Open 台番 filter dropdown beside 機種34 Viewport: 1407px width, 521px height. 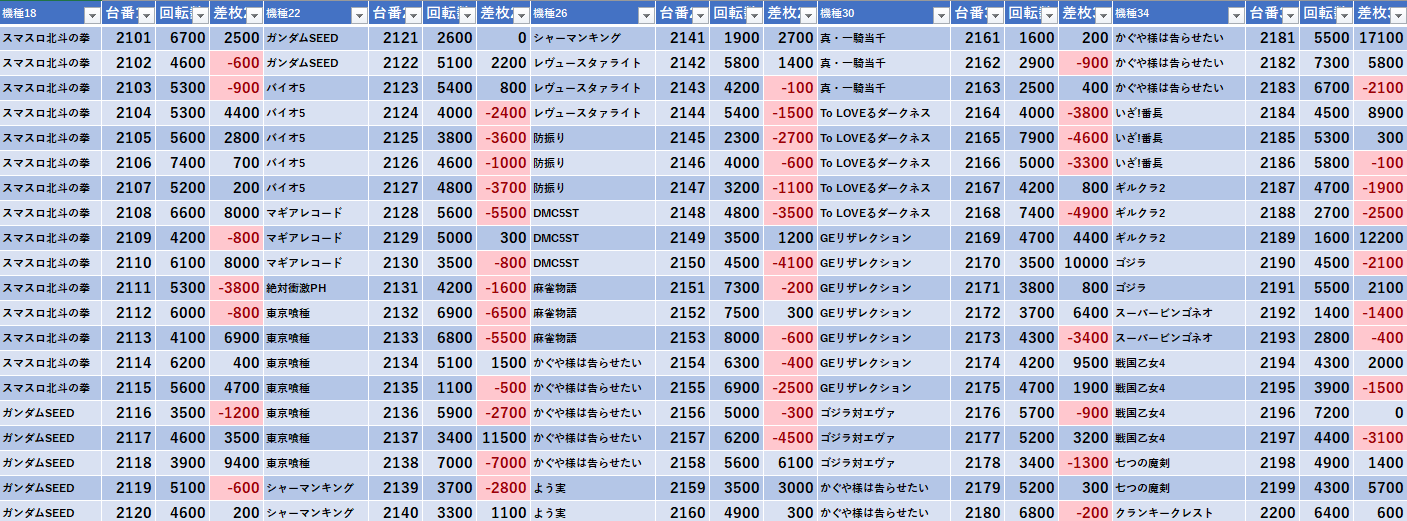1289,15
